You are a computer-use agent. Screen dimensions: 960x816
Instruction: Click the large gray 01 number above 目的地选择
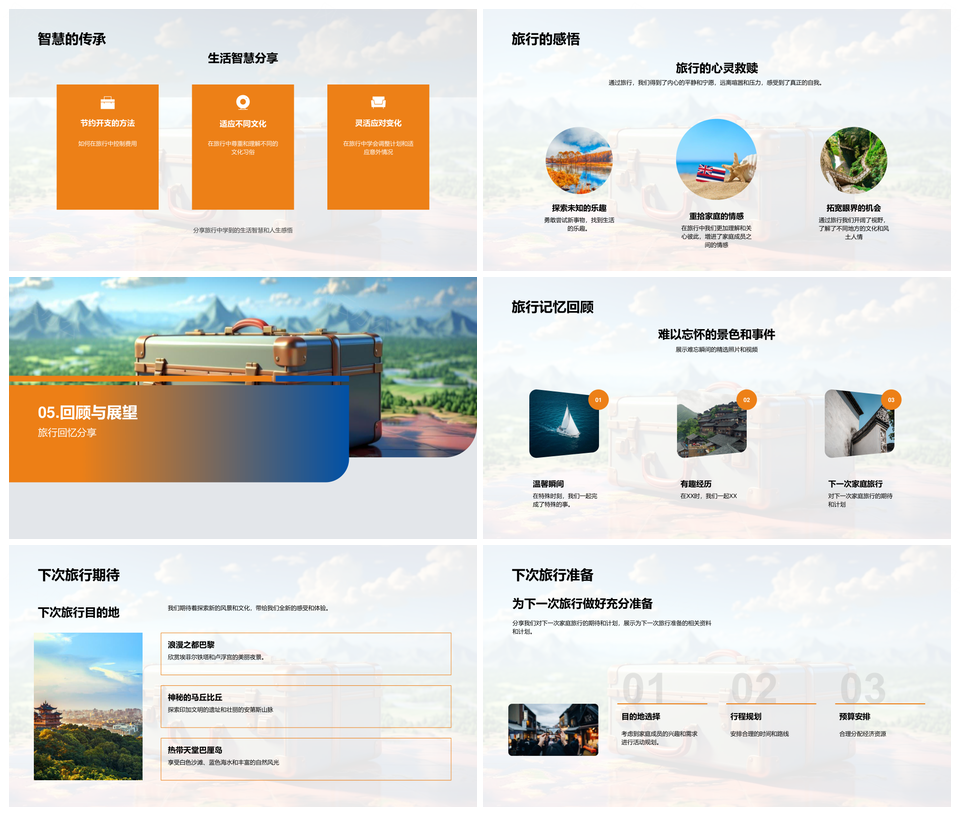[643, 688]
